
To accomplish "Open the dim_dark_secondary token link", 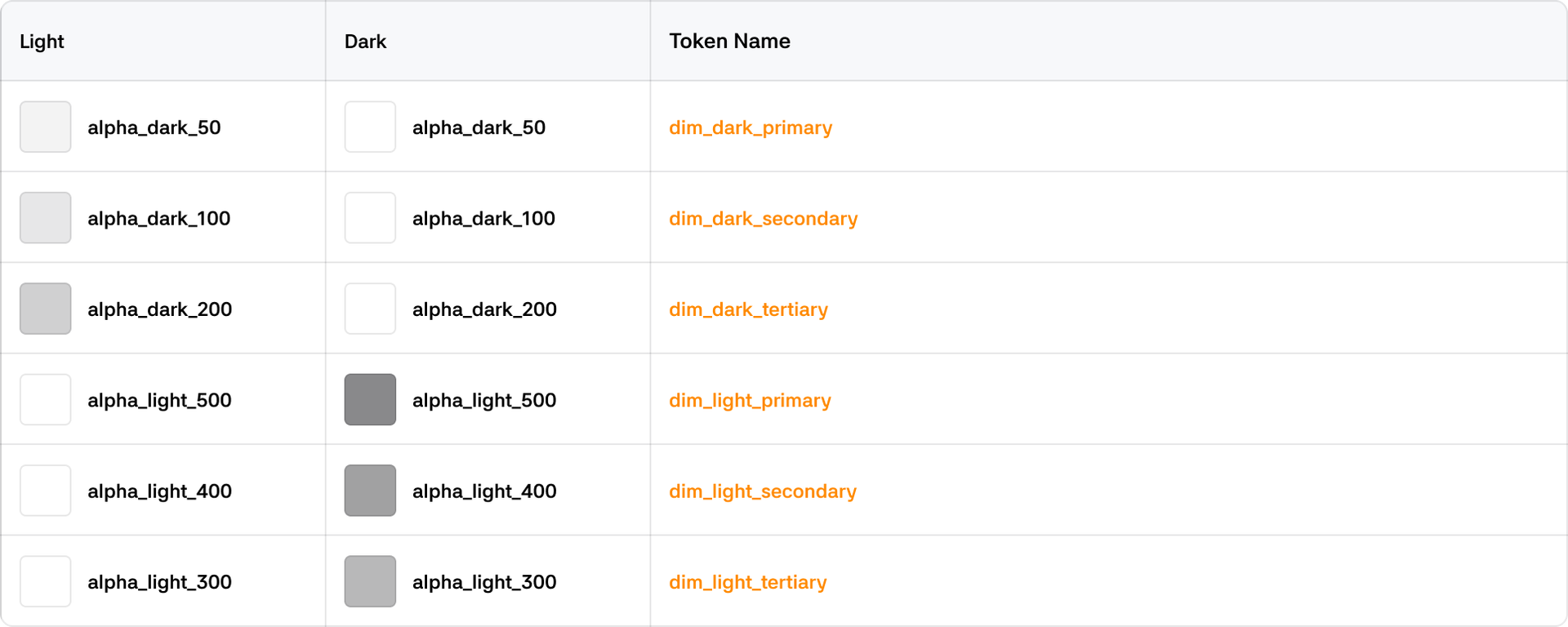I will [x=763, y=219].
